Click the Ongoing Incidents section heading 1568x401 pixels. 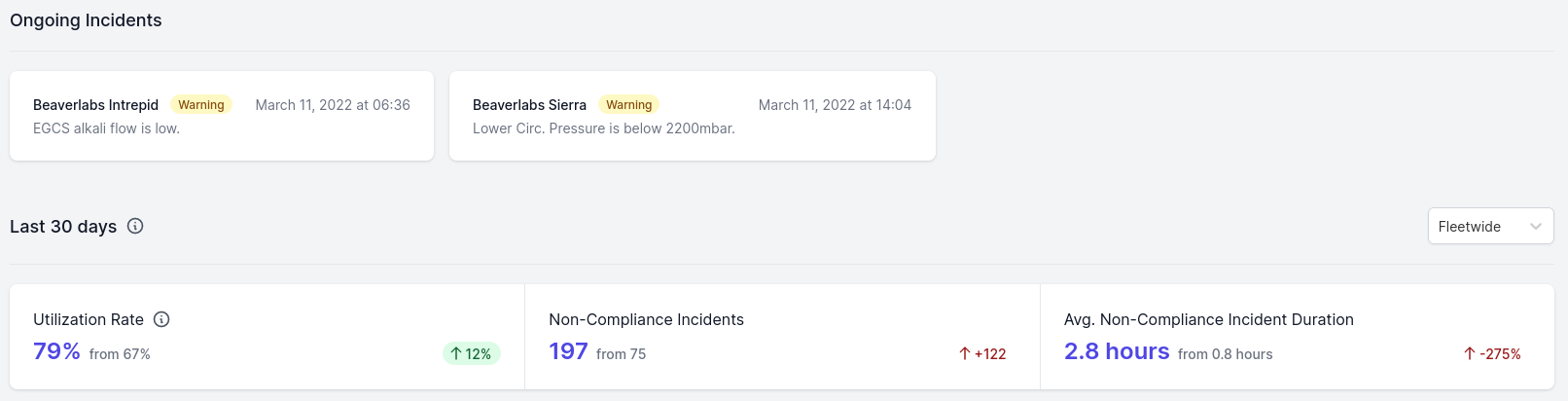(86, 20)
